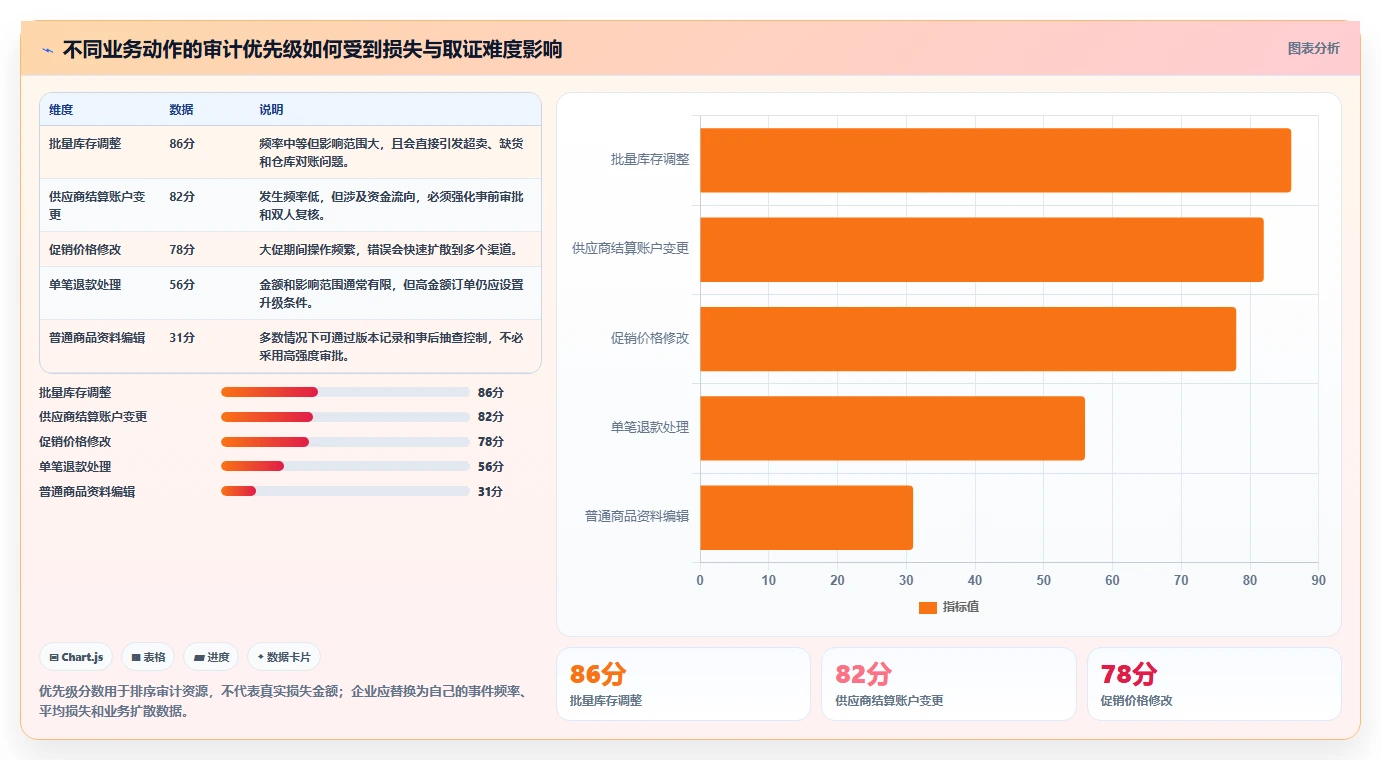Open the 86分 批量库存调整 data card
Viewport: 1381px width, 760px height.
(x=683, y=684)
